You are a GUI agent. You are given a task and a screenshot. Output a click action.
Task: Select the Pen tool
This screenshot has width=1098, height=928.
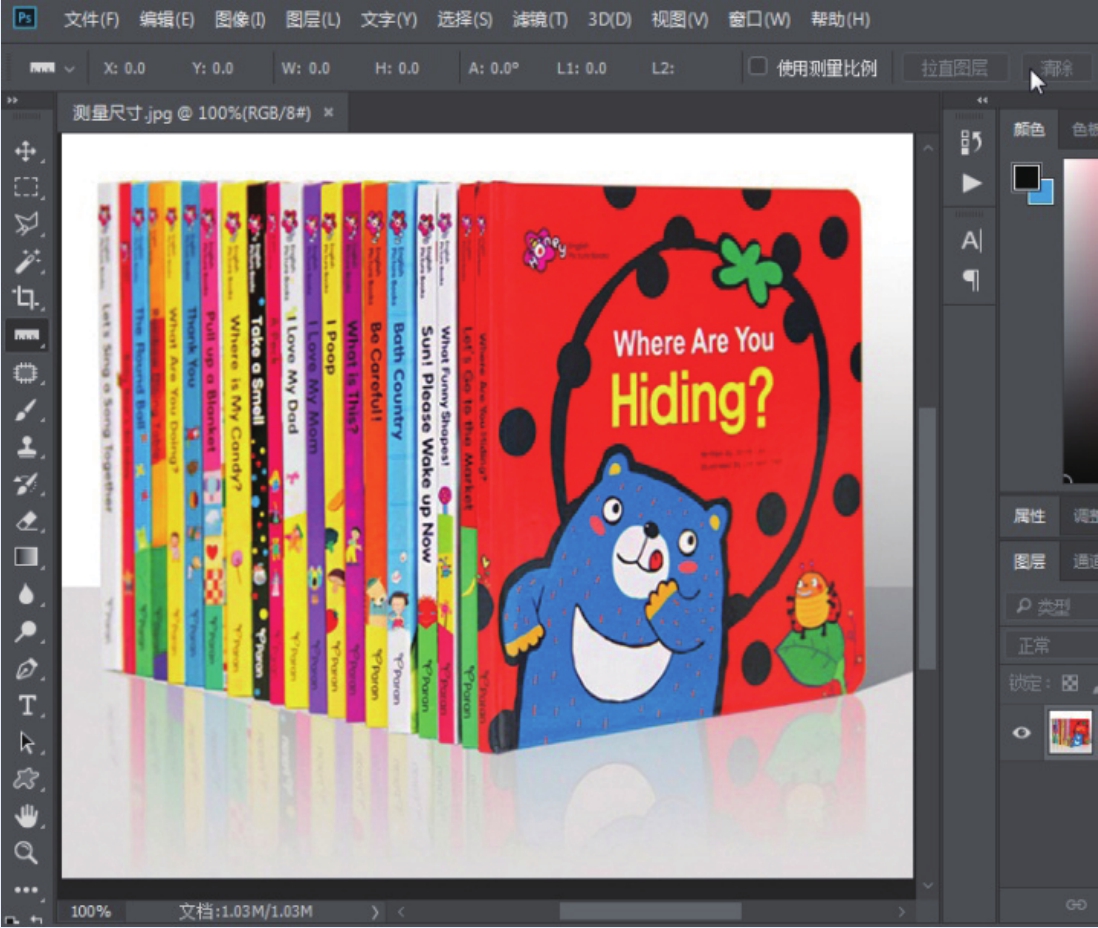[x=26, y=669]
